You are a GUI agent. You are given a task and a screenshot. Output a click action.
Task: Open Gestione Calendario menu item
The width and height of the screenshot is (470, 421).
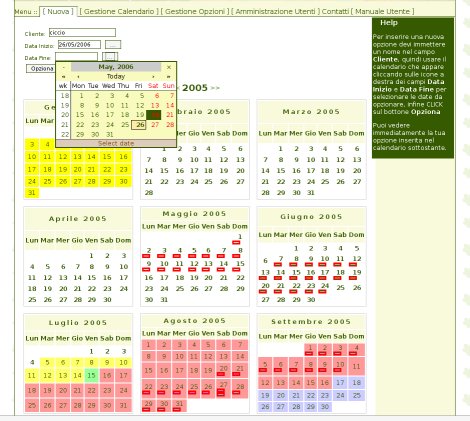(119, 12)
